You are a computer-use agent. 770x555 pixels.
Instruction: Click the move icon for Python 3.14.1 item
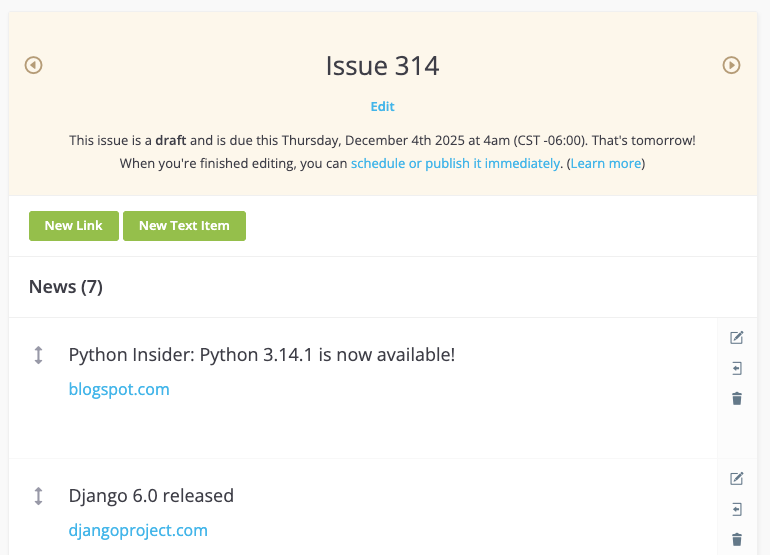pos(737,368)
